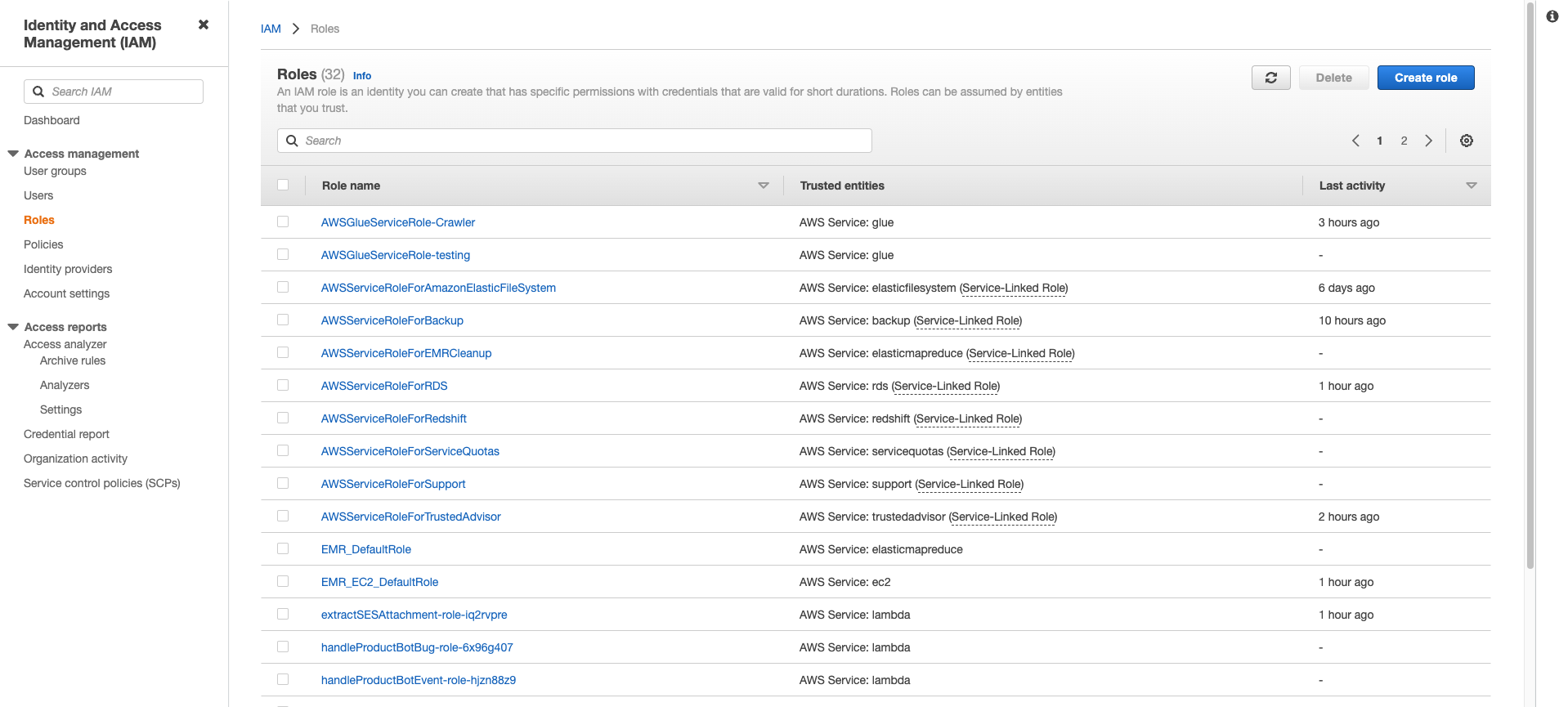Open table preferences gear icon
This screenshot has width=1568, height=707.
[x=1467, y=141]
